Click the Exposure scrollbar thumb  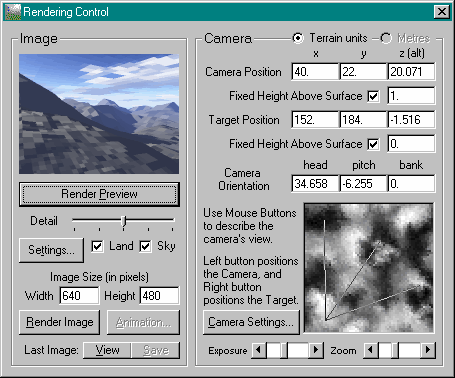point(284,350)
